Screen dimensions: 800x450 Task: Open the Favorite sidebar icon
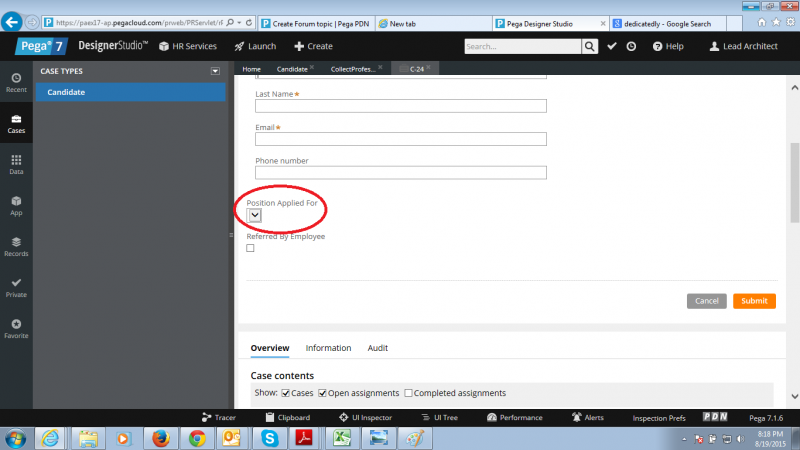(x=16, y=328)
